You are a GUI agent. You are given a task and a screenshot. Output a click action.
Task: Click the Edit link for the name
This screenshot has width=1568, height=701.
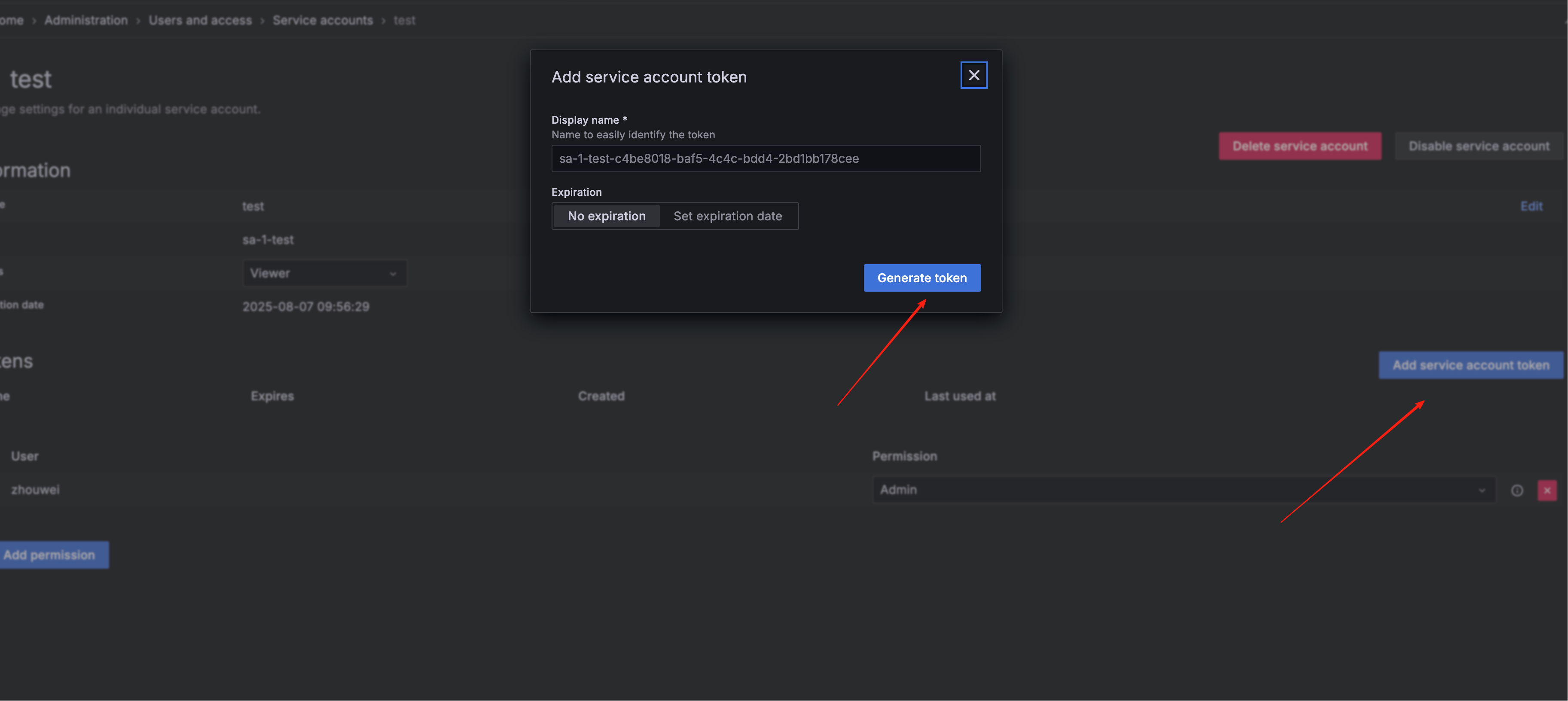(x=1531, y=206)
